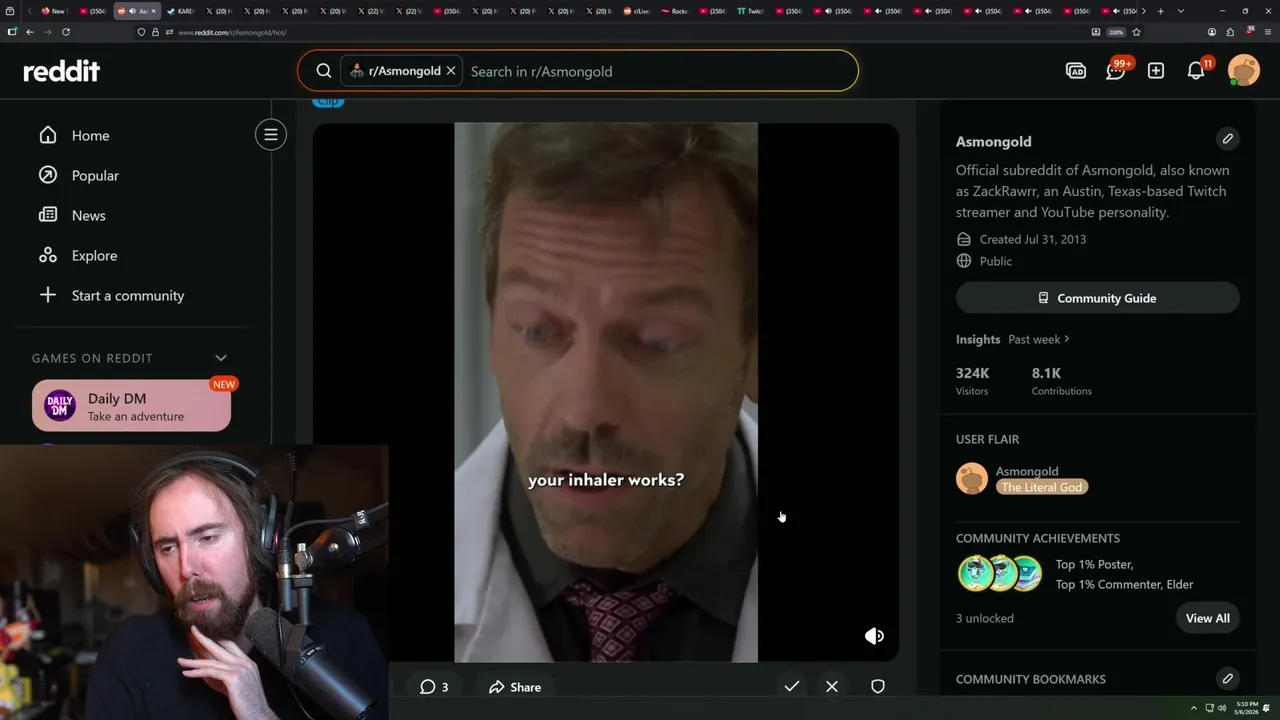Open the Firefox account icon
Screen dimensions: 1280x720
(x=1212, y=32)
